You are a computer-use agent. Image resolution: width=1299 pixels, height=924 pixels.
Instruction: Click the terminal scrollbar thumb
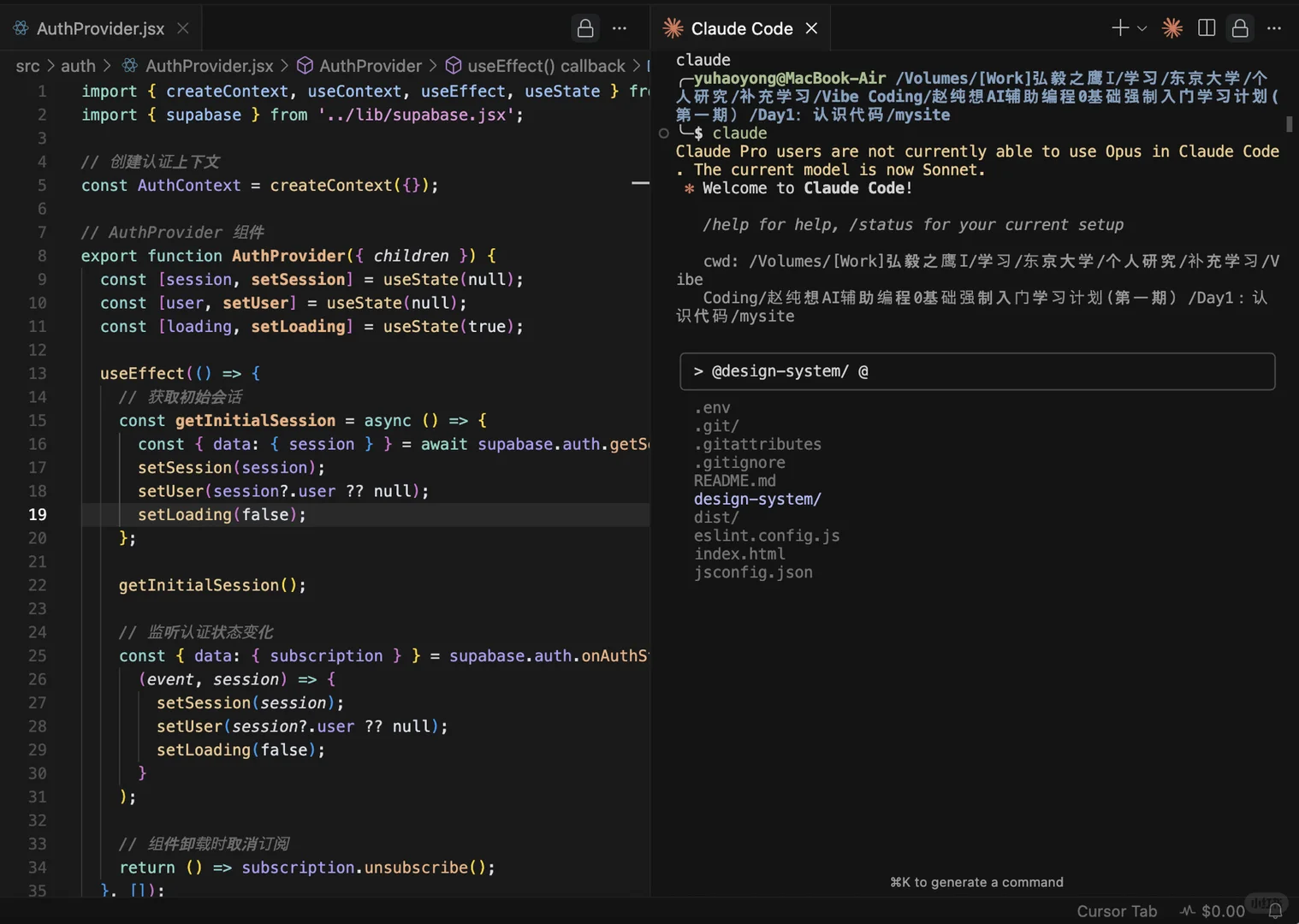point(1290,124)
